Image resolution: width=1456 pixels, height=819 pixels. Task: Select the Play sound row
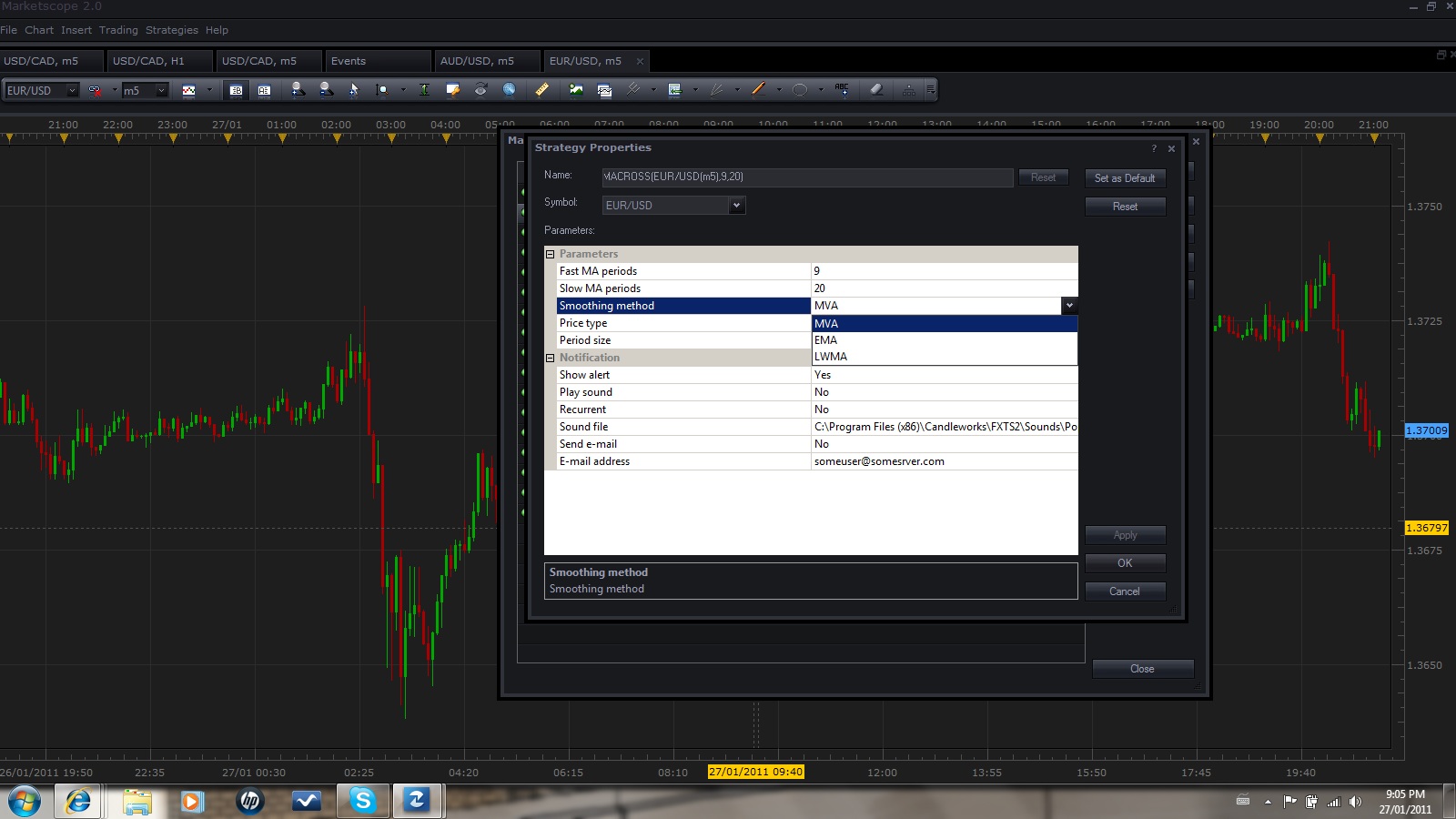(817, 392)
